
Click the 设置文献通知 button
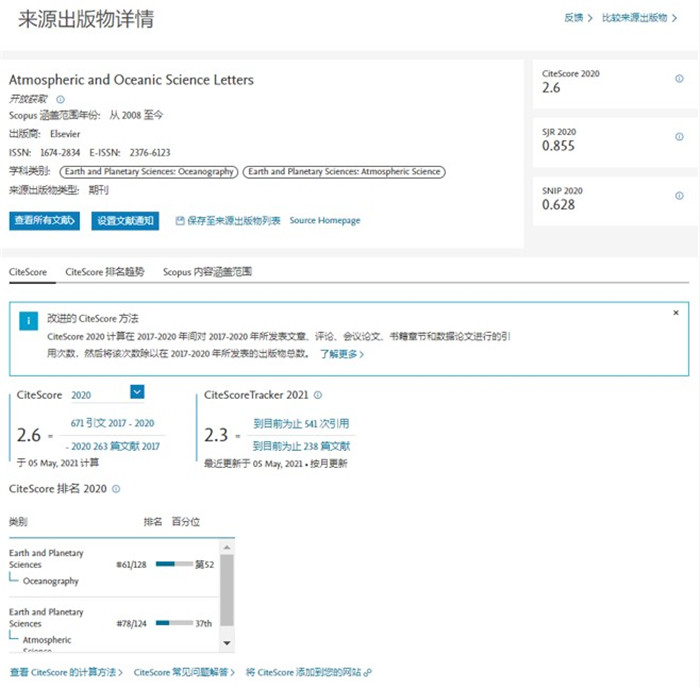124,221
